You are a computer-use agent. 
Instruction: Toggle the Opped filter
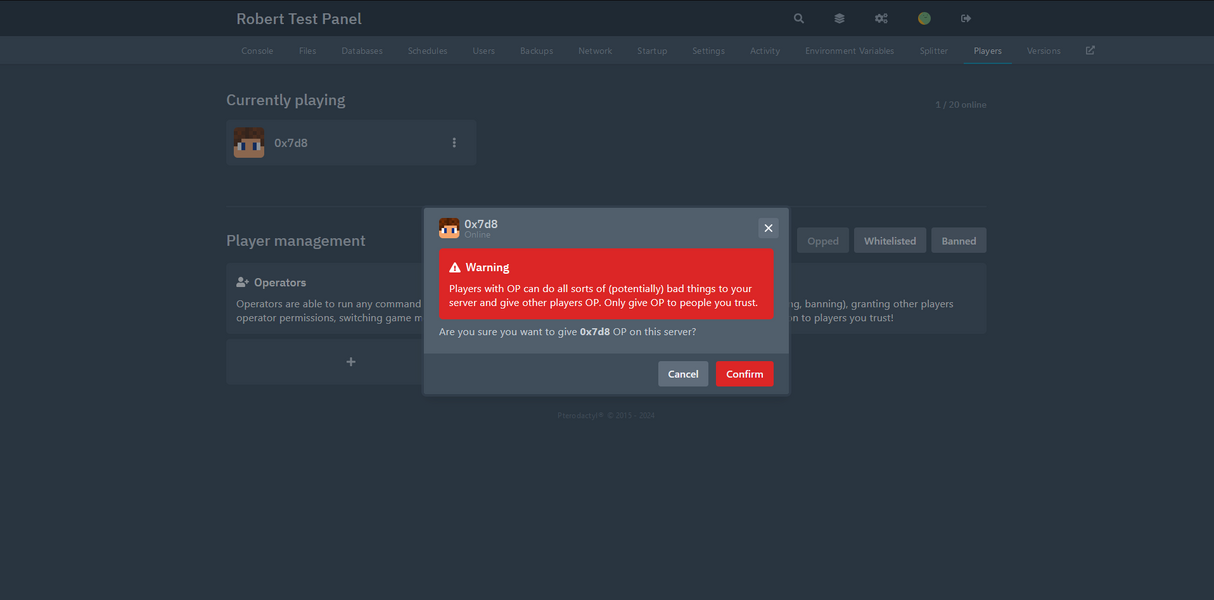tap(822, 240)
